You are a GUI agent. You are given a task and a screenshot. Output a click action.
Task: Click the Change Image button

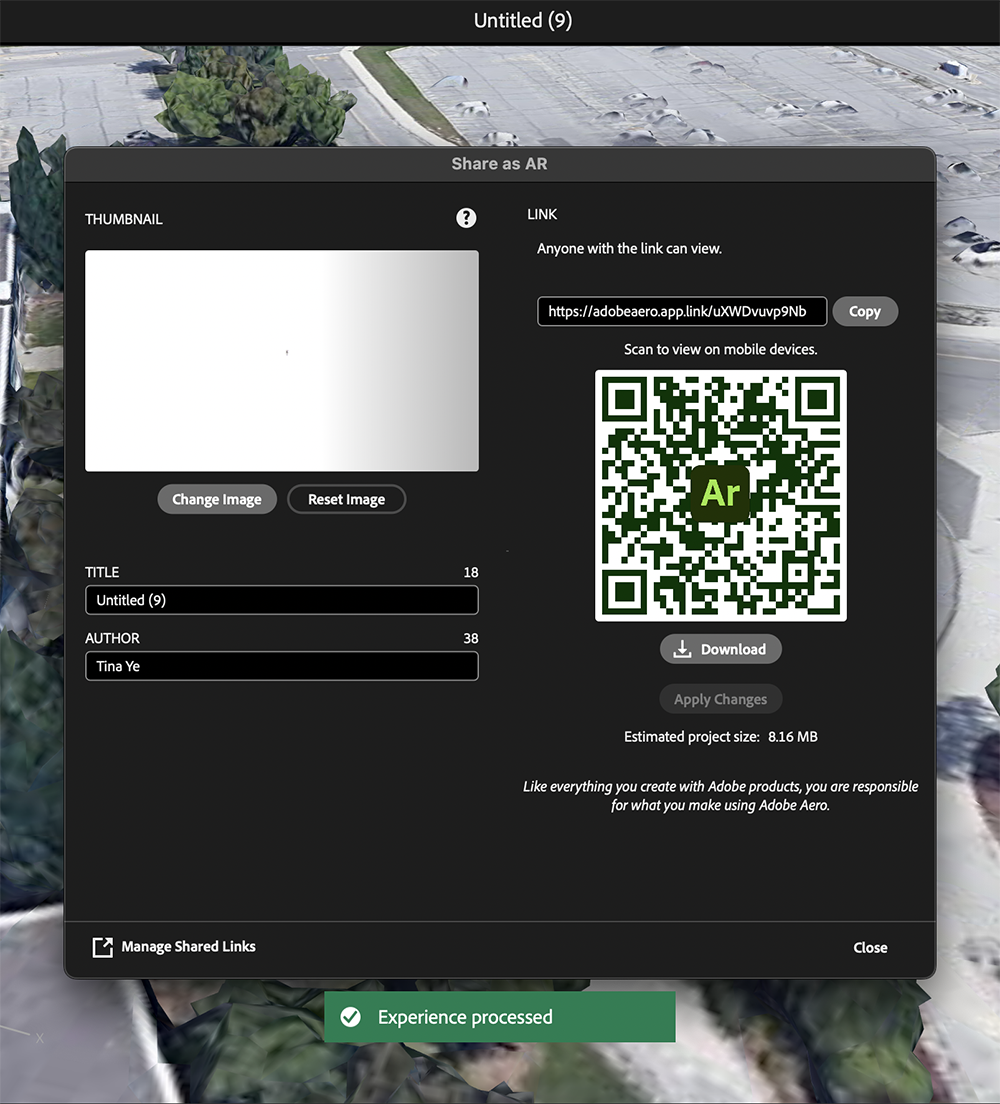(216, 499)
